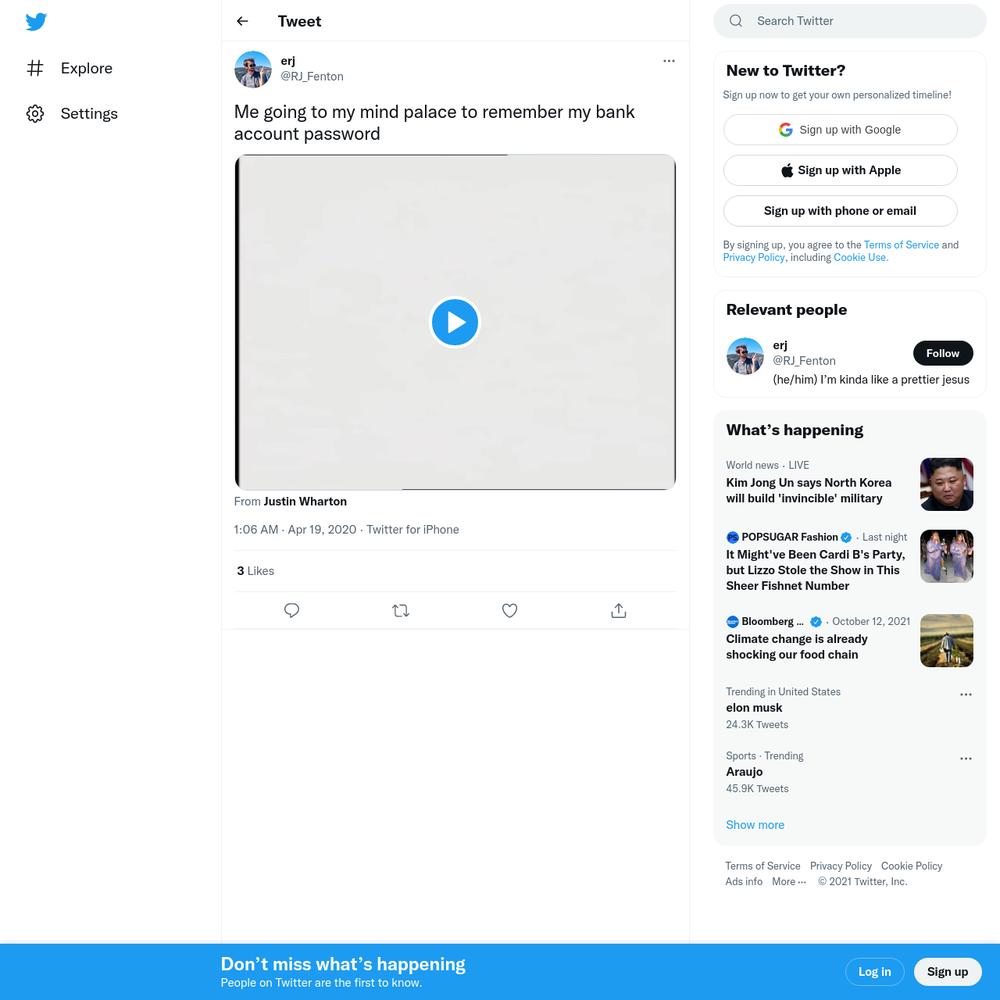This screenshot has width=1000, height=1000.
Task: Open the Kim Jong Un news headline
Action: [808, 490]
